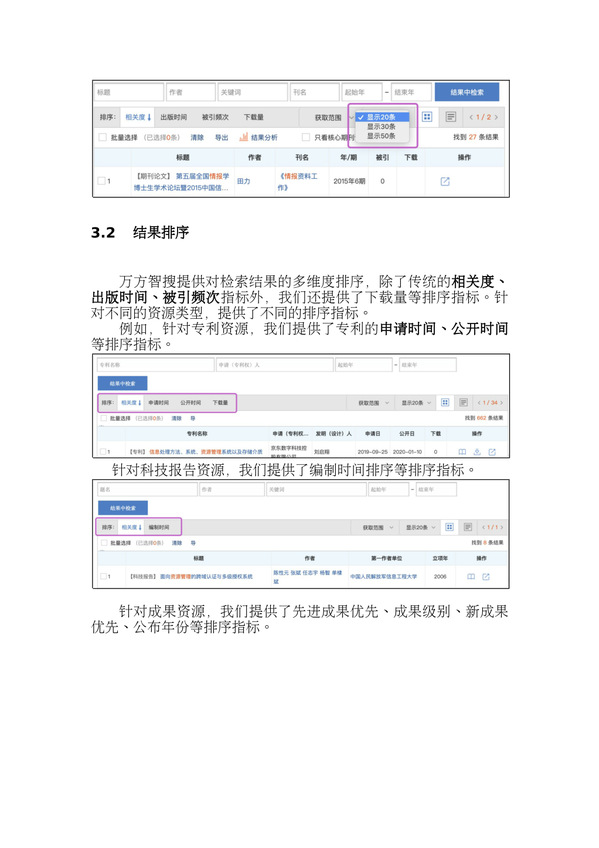Click next-page arrow beside 1/34 pager

pyautogui.click(x=502, y=402)
